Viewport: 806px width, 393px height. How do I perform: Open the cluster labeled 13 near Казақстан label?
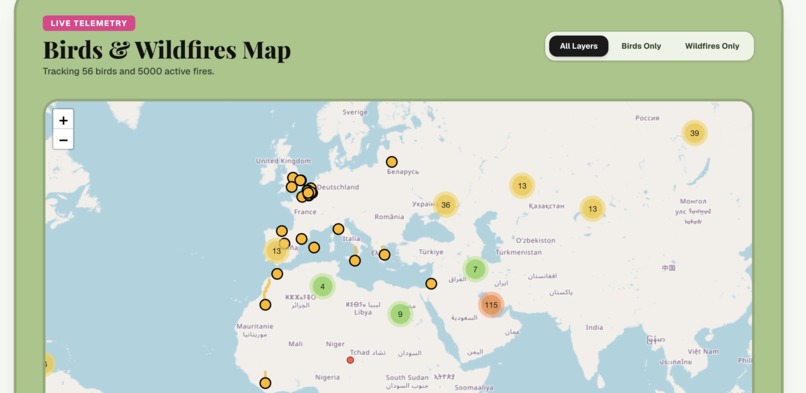[522, 186]
